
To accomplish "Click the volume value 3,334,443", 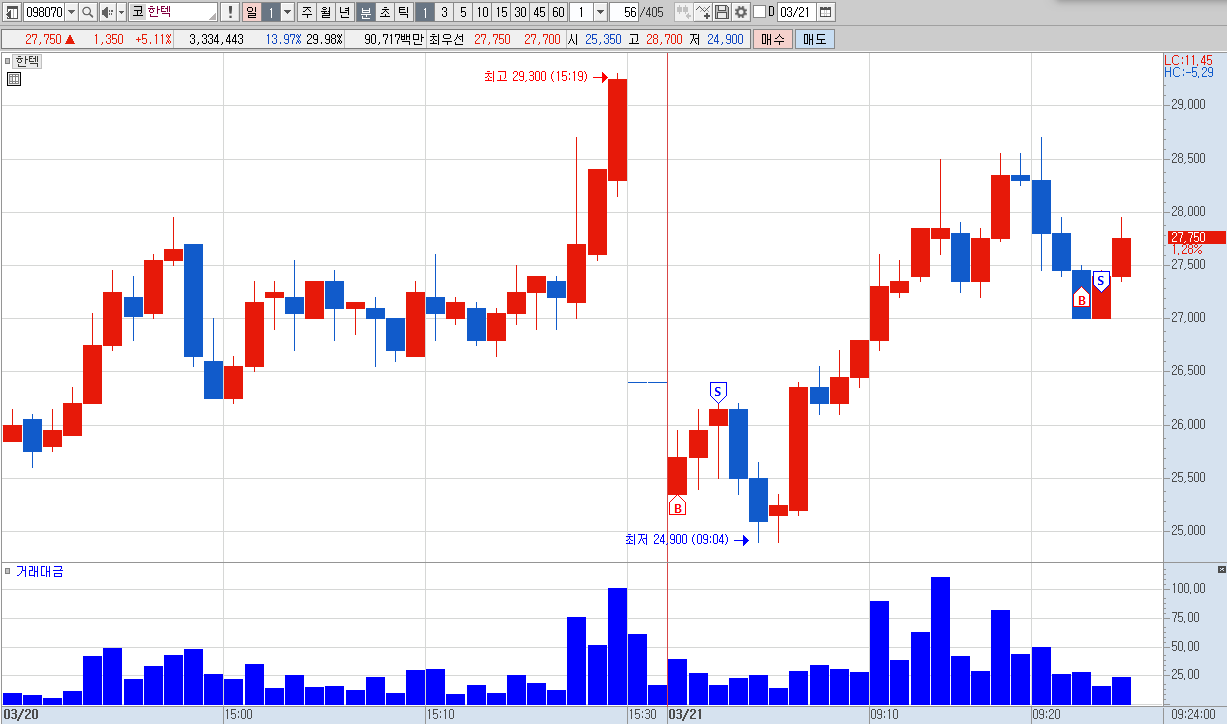I will 216,39.
